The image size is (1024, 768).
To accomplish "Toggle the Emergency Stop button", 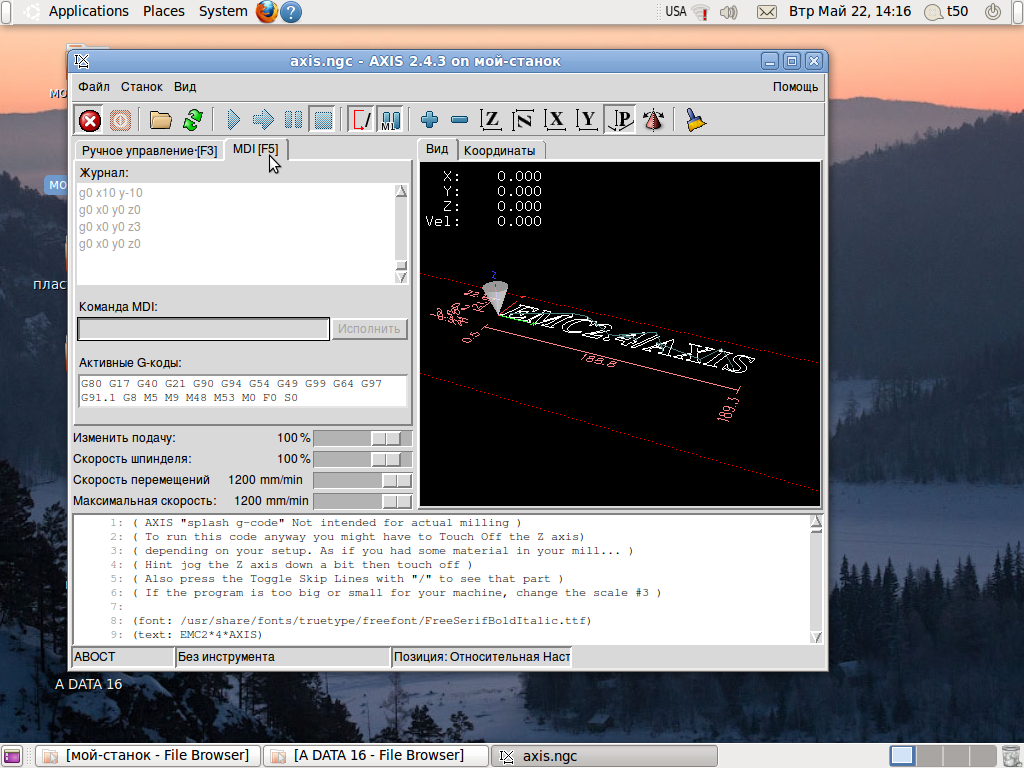I will click(90, 121).
